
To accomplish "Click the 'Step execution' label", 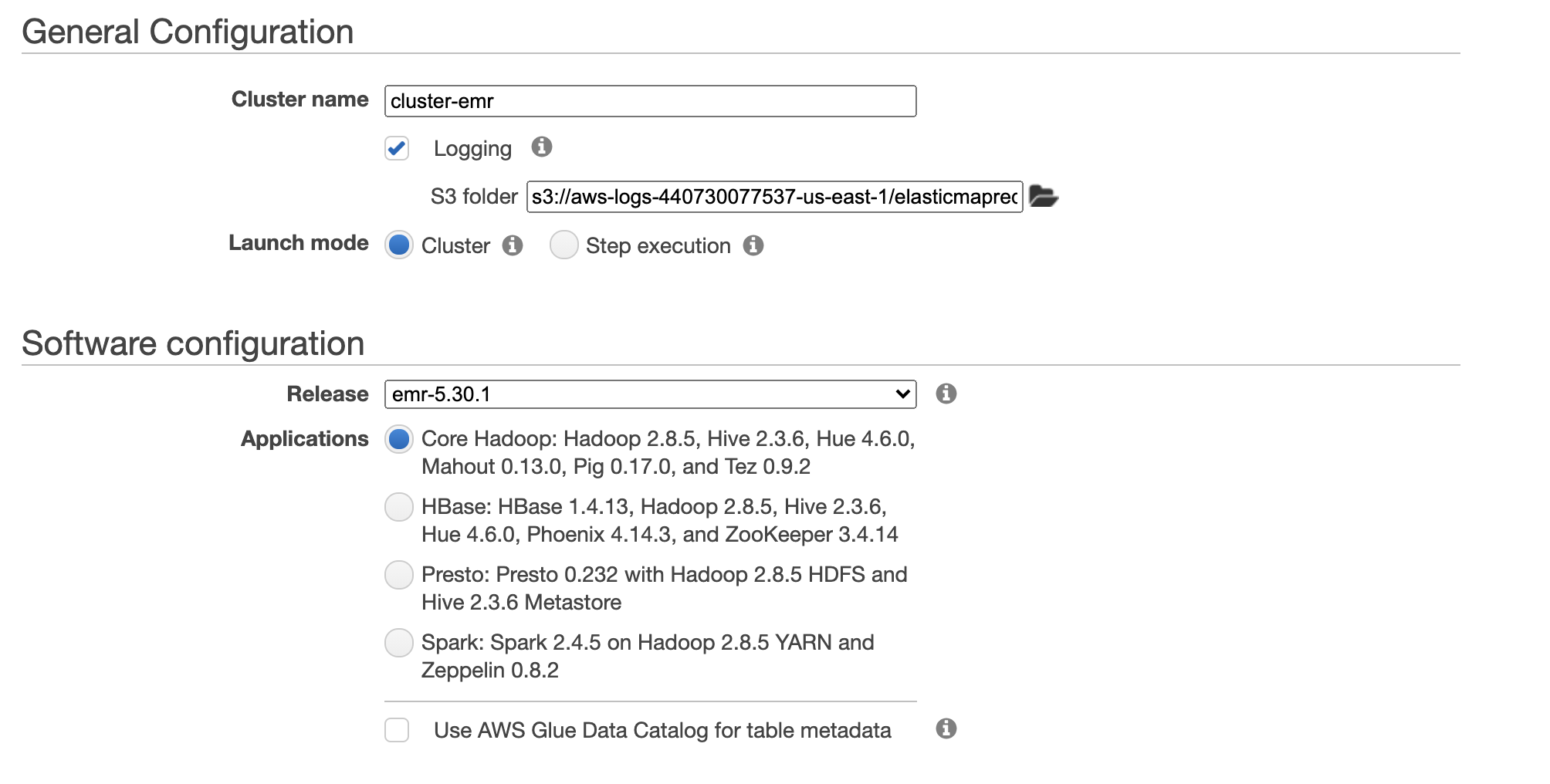I will (x=658, y=245).
